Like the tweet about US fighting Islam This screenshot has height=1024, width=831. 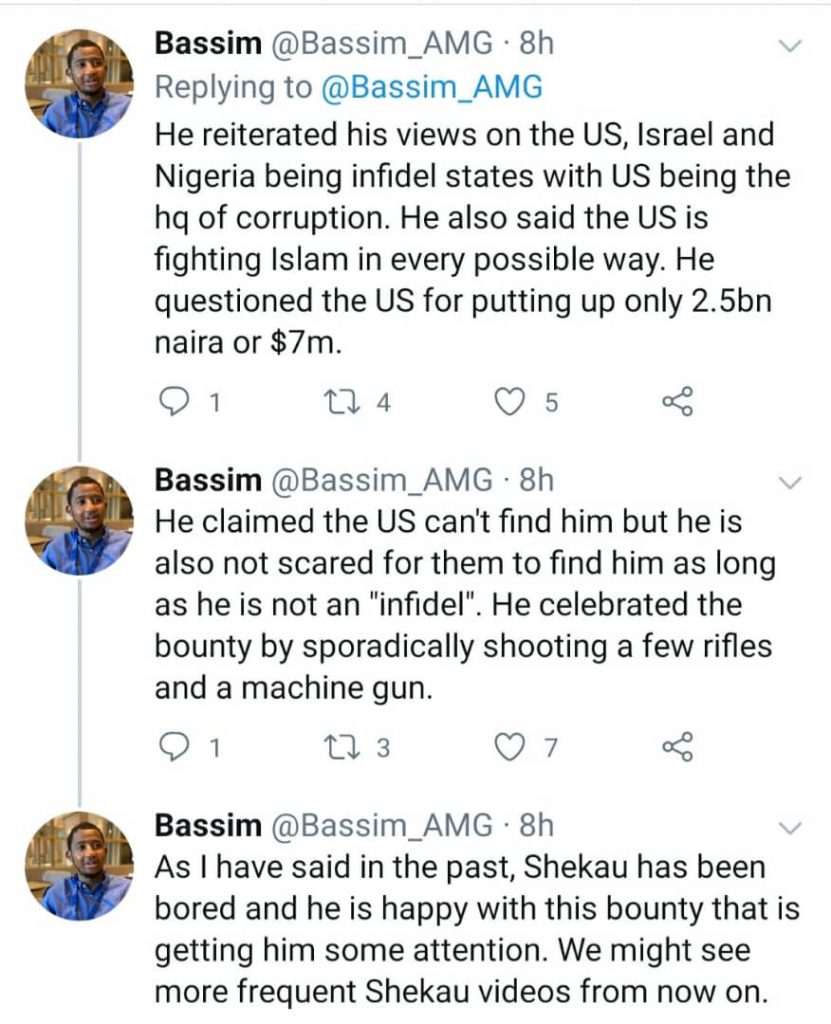tap(511, 402)
